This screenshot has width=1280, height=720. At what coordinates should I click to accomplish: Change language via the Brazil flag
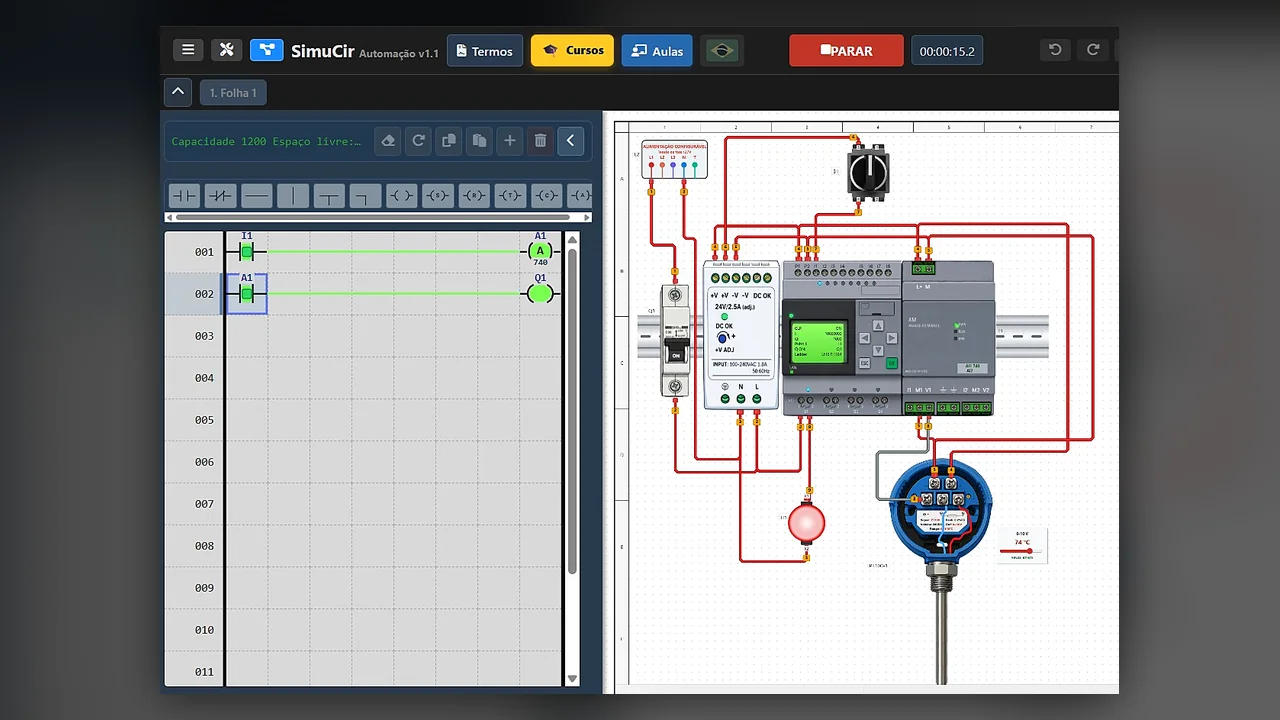point(720,51)
